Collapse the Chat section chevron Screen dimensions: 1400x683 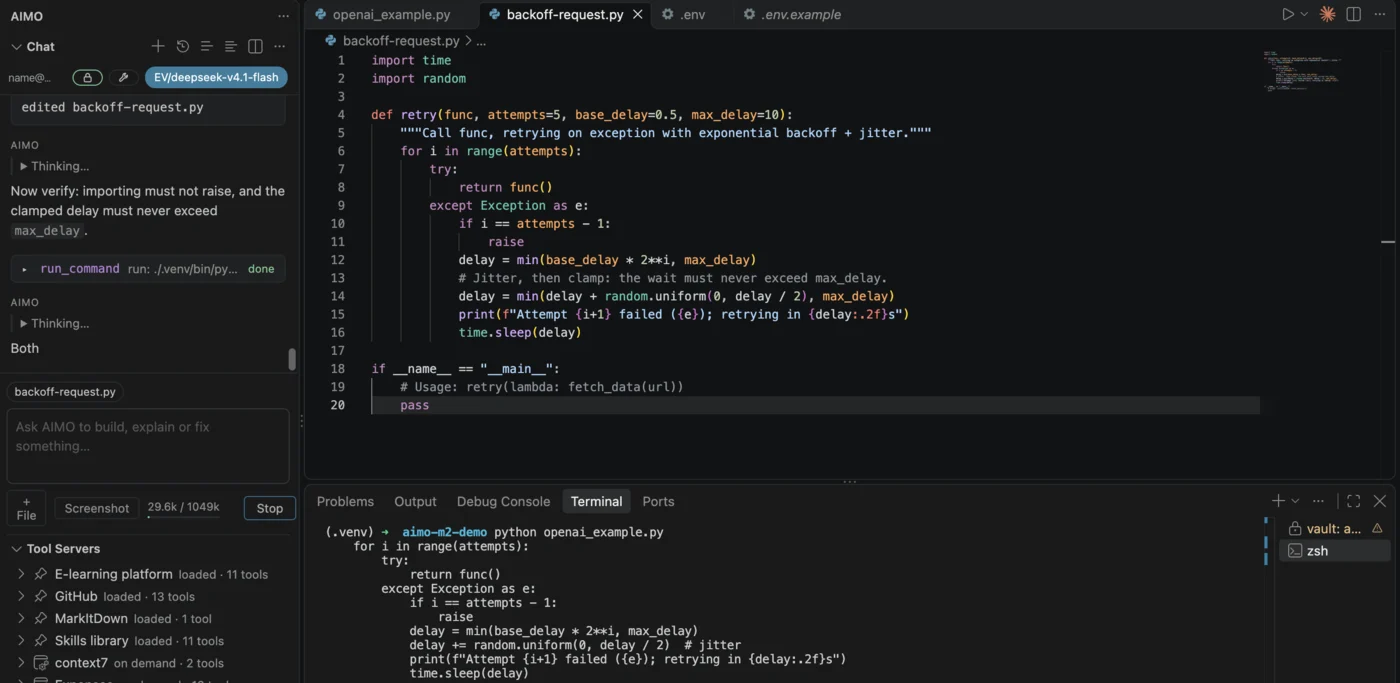click(x=16, y=46)
